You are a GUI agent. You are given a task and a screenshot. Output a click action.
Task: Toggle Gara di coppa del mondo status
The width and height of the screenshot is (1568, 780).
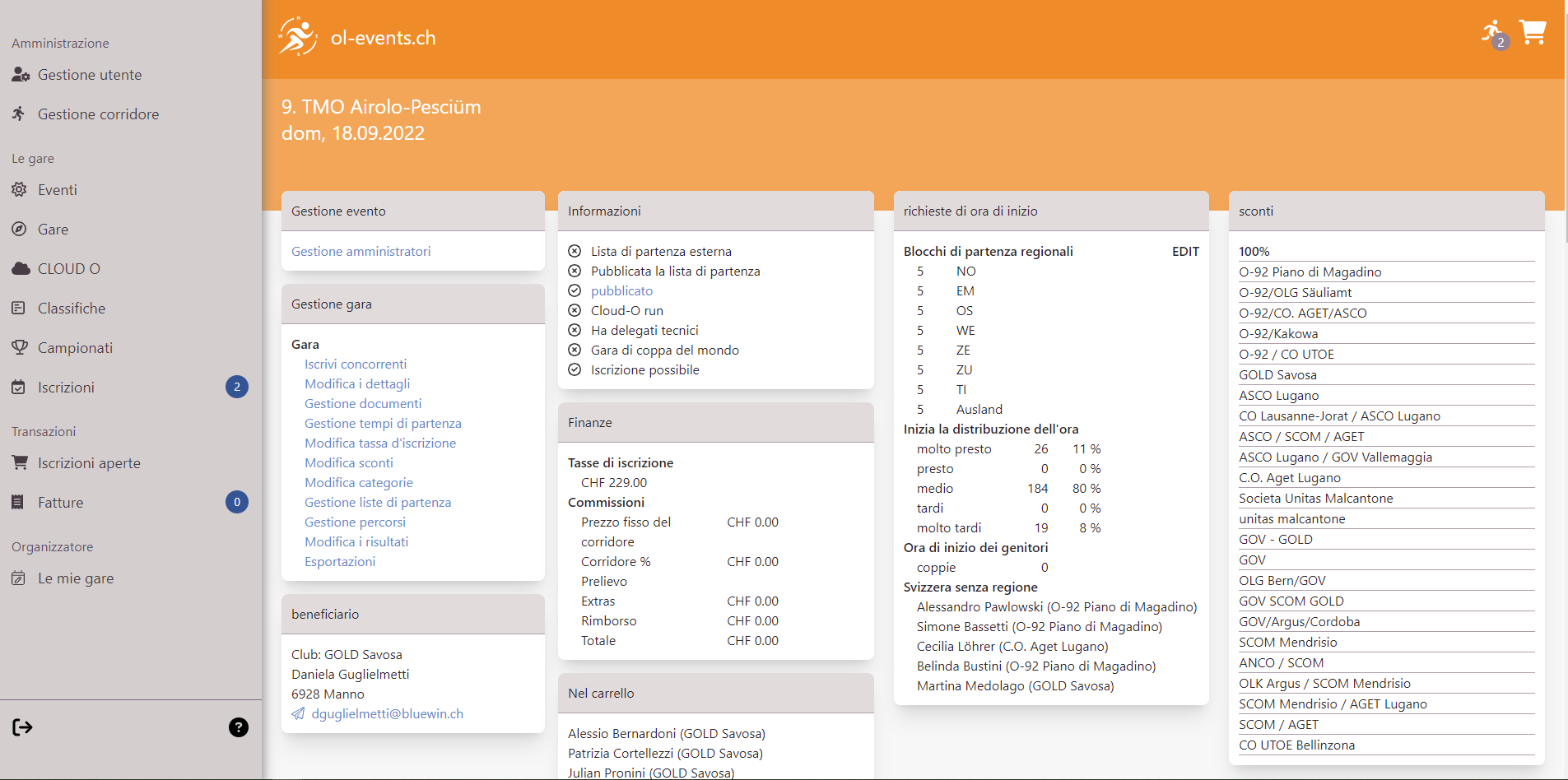(575, 350)
